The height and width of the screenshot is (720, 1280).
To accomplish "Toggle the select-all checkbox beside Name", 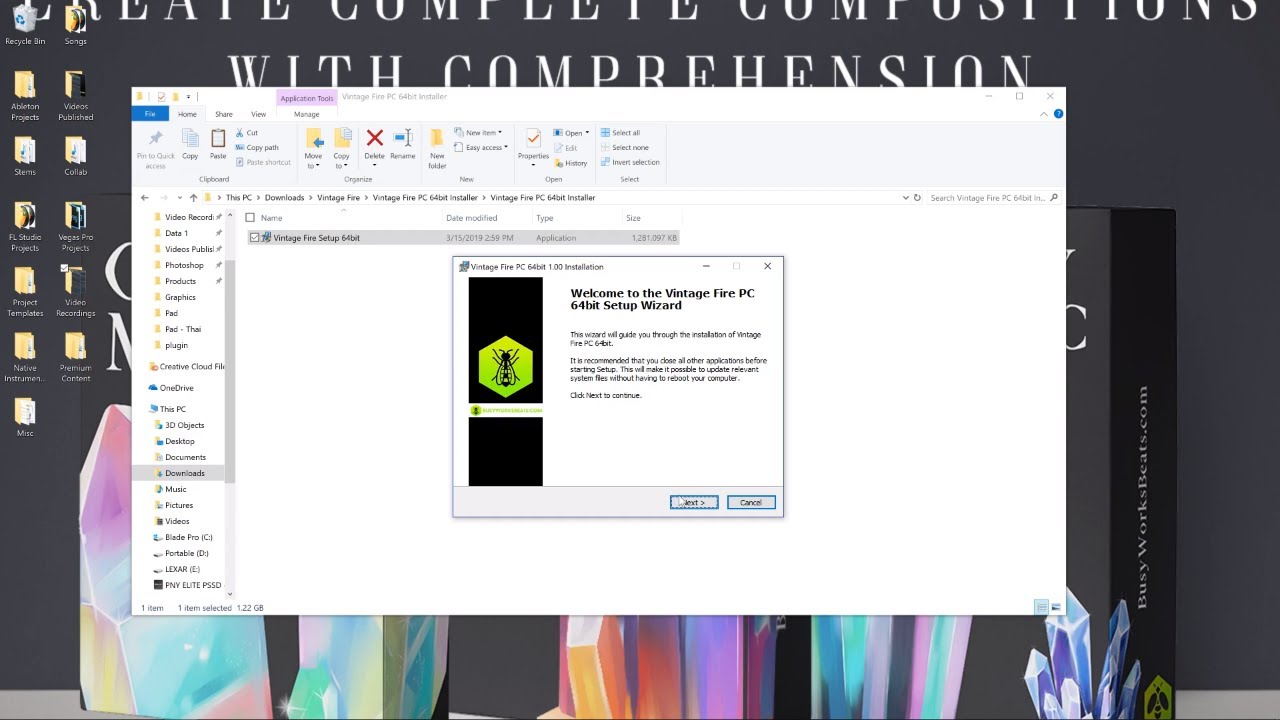I will (250, 217).
